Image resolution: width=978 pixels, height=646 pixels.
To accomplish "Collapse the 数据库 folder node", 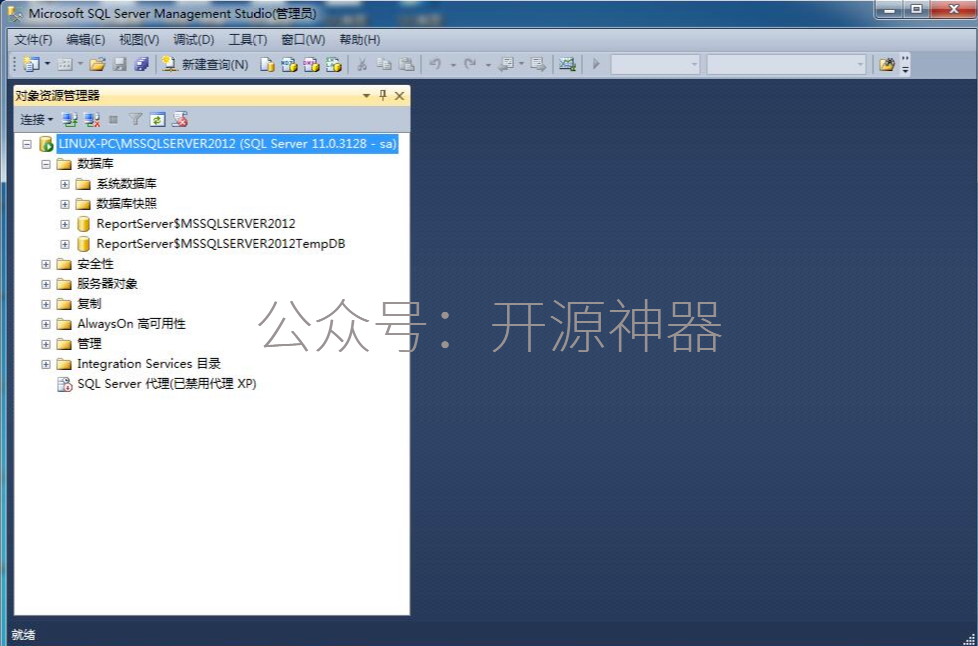I will [46, 164].
